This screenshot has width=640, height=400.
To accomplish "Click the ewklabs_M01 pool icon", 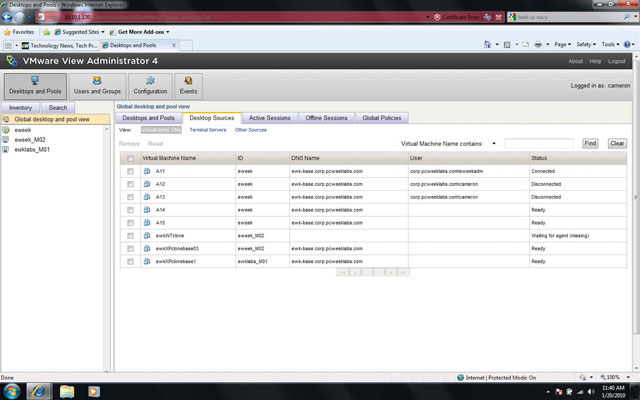I will (x=6, y=149).
